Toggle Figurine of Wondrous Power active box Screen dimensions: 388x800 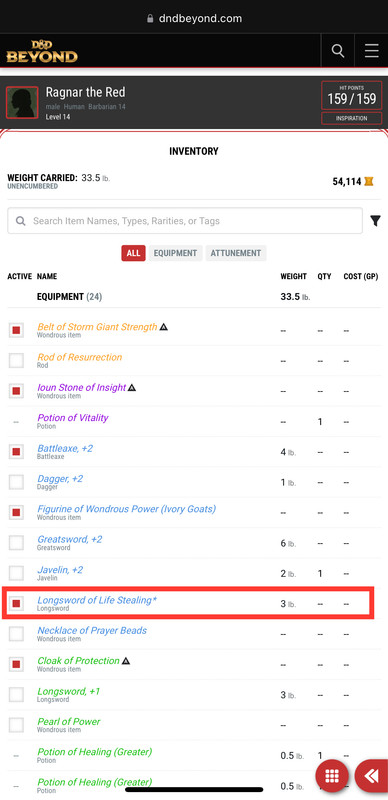16,513
